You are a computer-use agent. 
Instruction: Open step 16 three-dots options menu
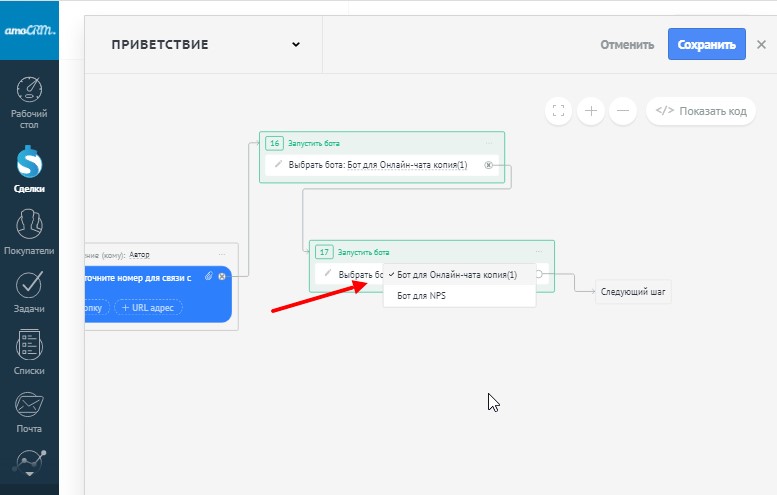[490, 143]
